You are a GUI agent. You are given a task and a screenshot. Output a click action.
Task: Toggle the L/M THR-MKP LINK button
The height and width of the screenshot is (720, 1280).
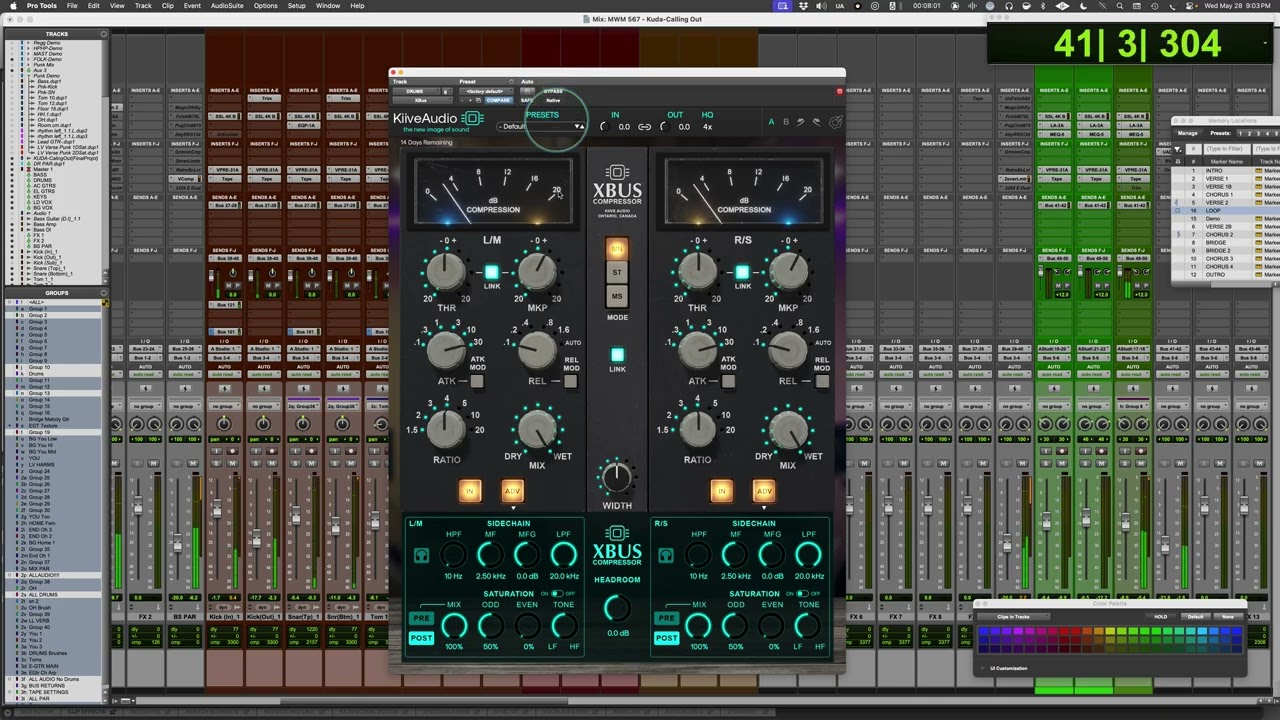tap(491, 272)
